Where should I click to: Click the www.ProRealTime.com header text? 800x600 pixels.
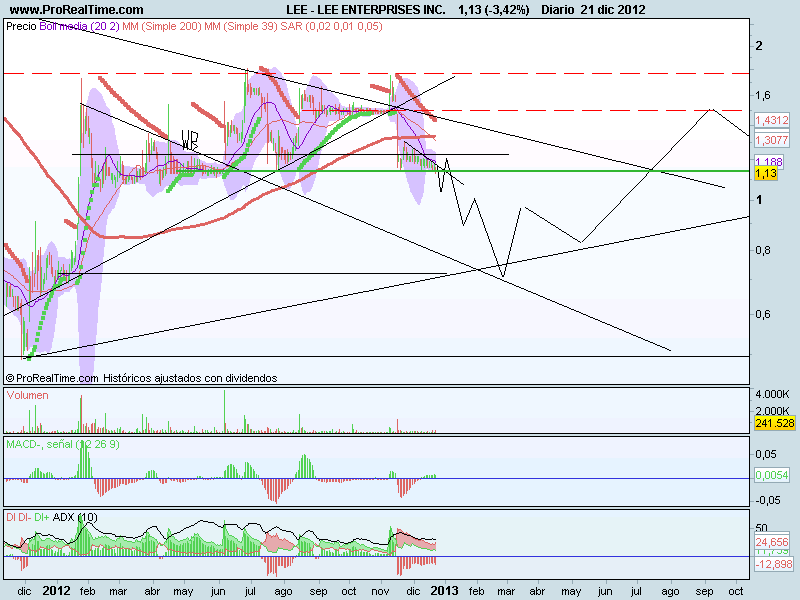[77, 9]
